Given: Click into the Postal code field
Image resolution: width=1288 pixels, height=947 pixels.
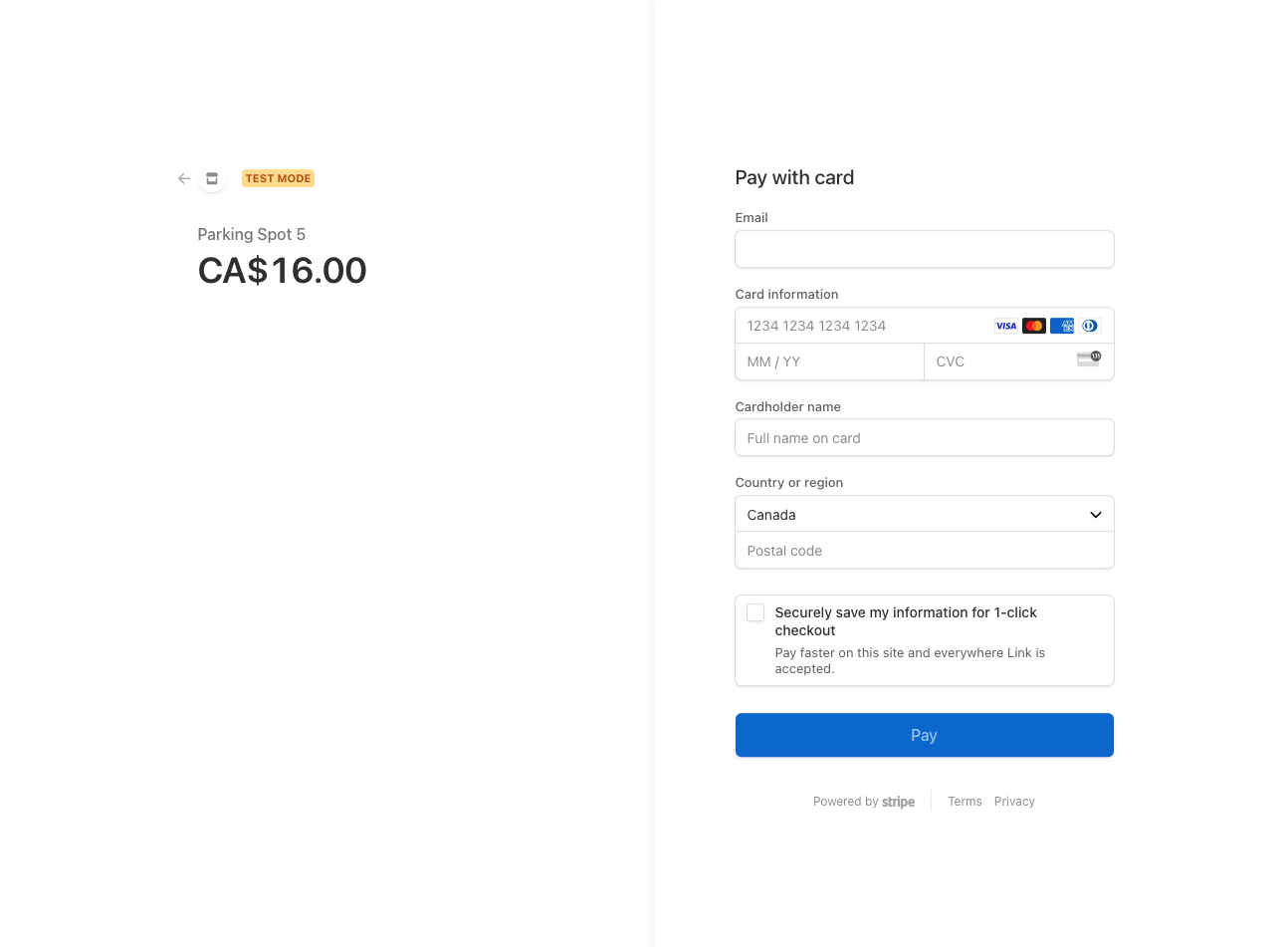Looking at the screenshot, I should (x=924, y=551).
